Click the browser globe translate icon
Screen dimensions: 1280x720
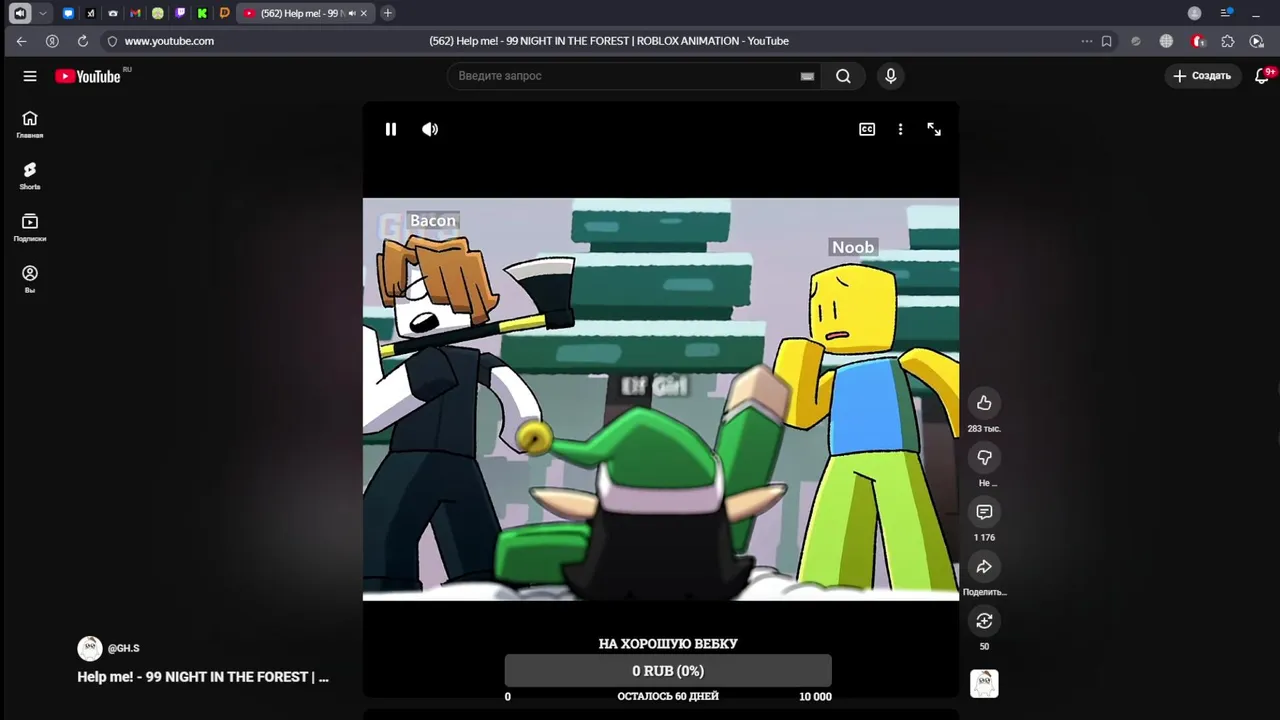pyautogui.click(x=1166, y=41)
